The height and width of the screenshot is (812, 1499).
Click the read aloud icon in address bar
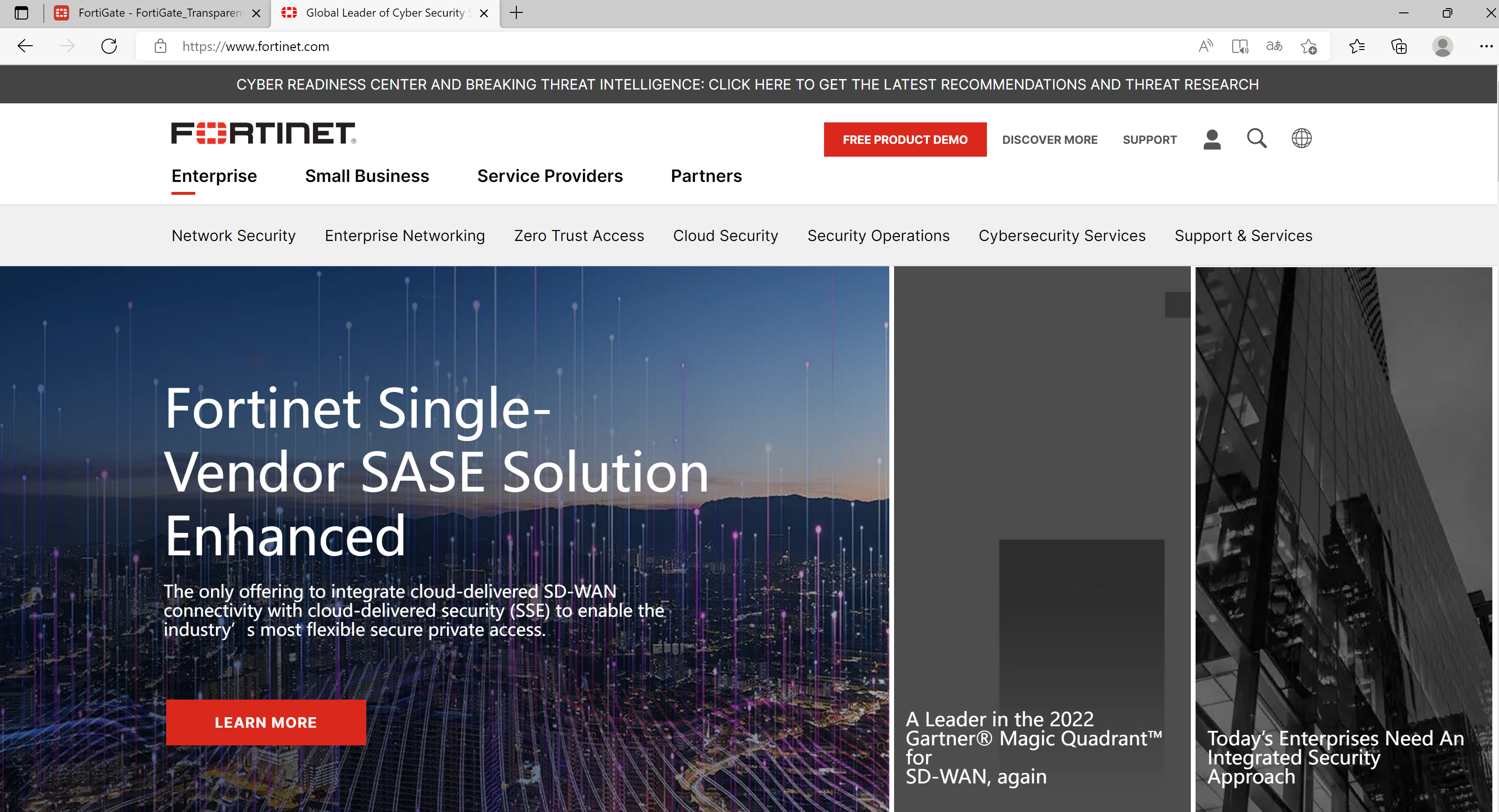tap(1206, 46)
